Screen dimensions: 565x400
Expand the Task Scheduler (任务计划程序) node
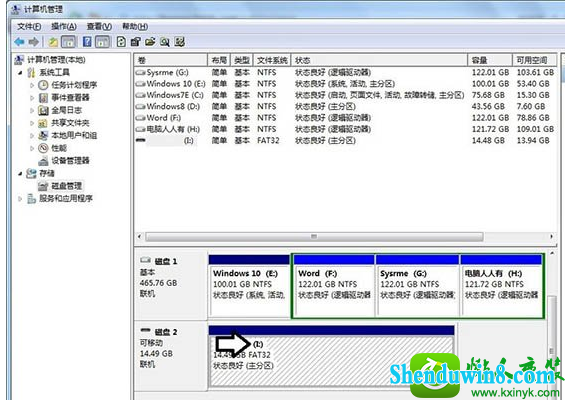[32, 85]
